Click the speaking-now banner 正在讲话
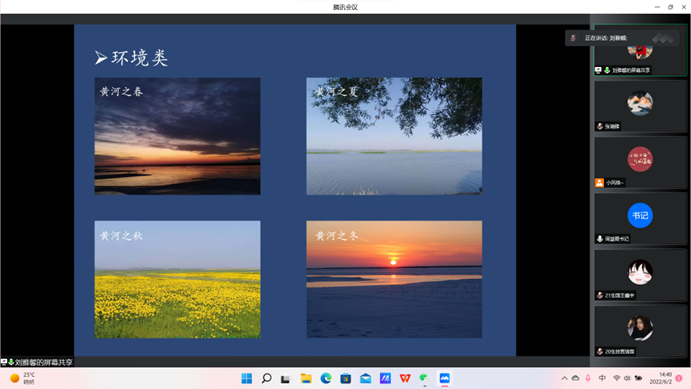 click(622, 38)
